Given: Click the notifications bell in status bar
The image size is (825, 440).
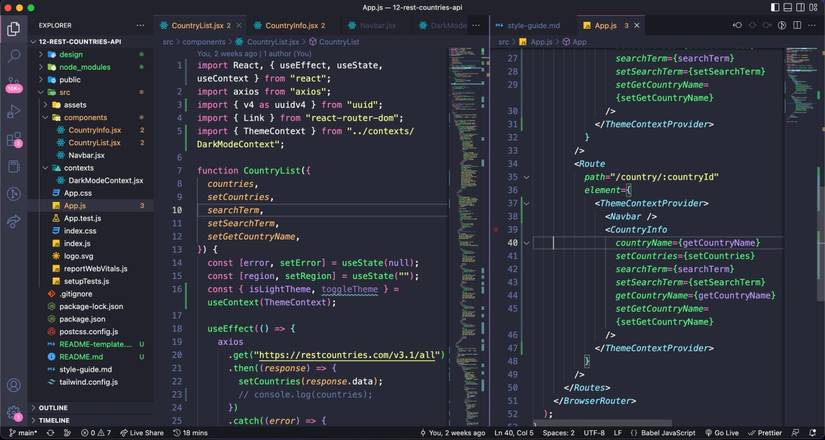Looking at the screenshot, I should 812,433.
